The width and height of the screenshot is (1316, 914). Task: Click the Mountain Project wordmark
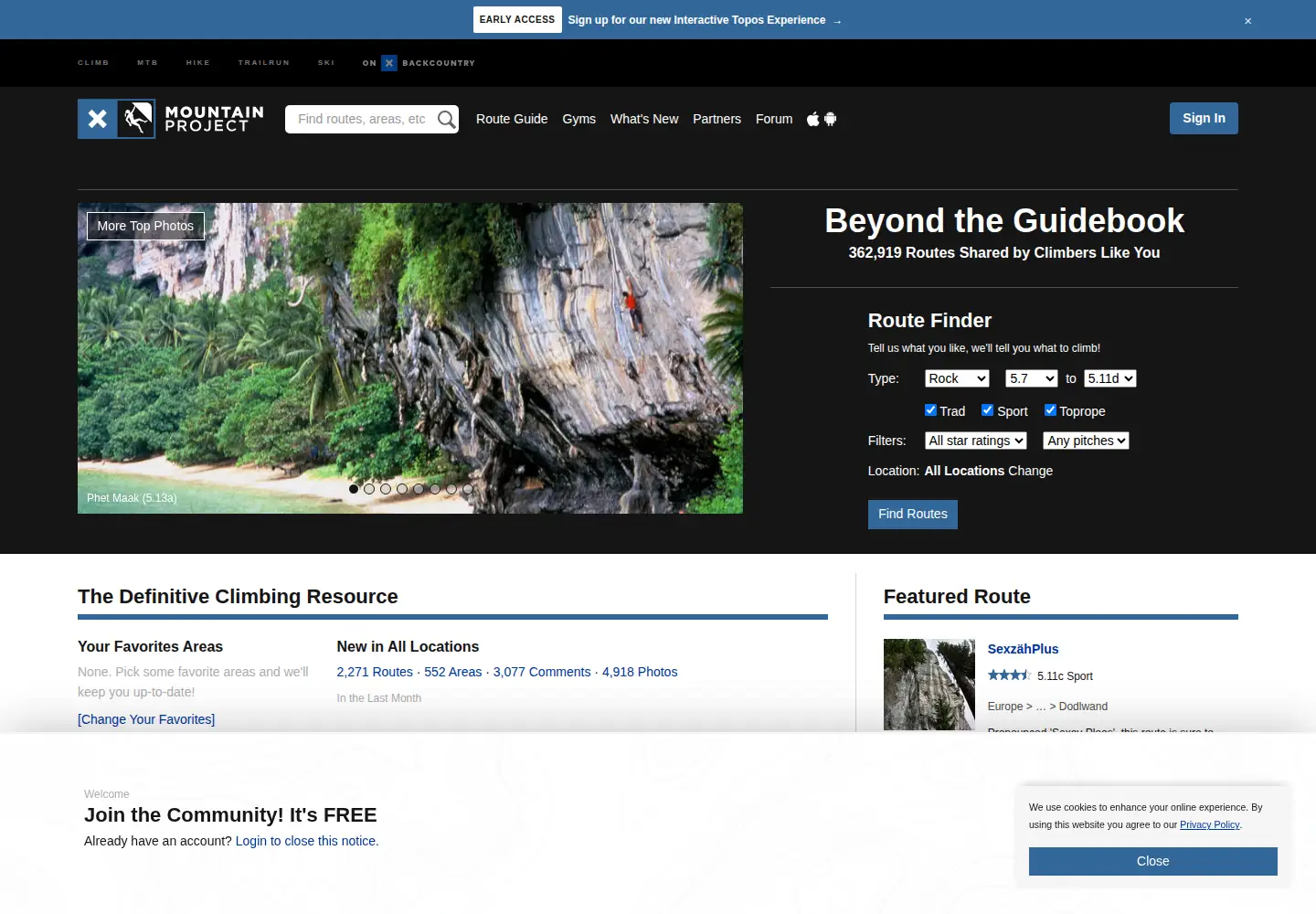214,119
